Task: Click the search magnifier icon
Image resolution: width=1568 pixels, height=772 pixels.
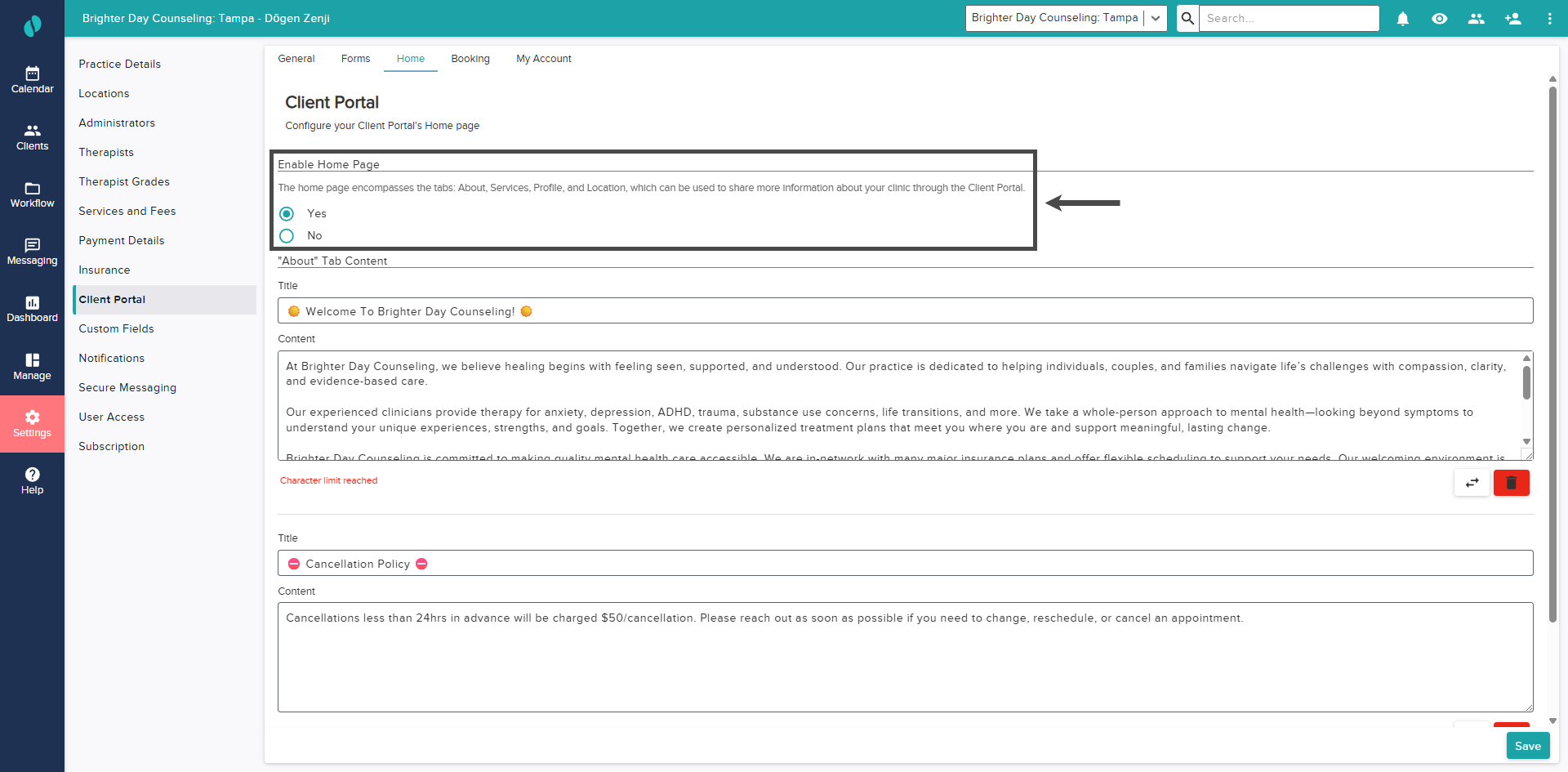Action: click(1187, 18)
